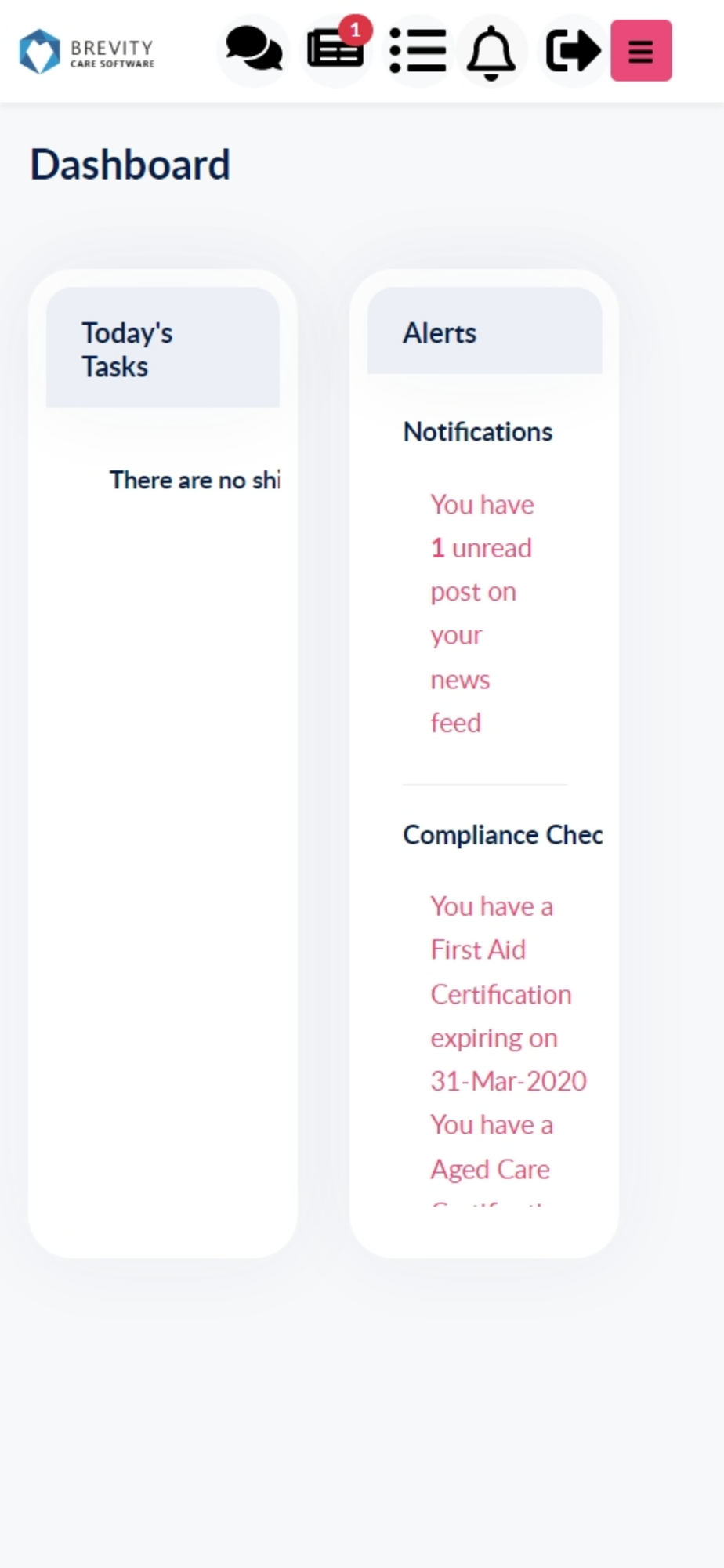Image resolution: width=724 pixels, height=1568 pixels.
Task: Open the unread news feed post notification
Action: (483, 613)
